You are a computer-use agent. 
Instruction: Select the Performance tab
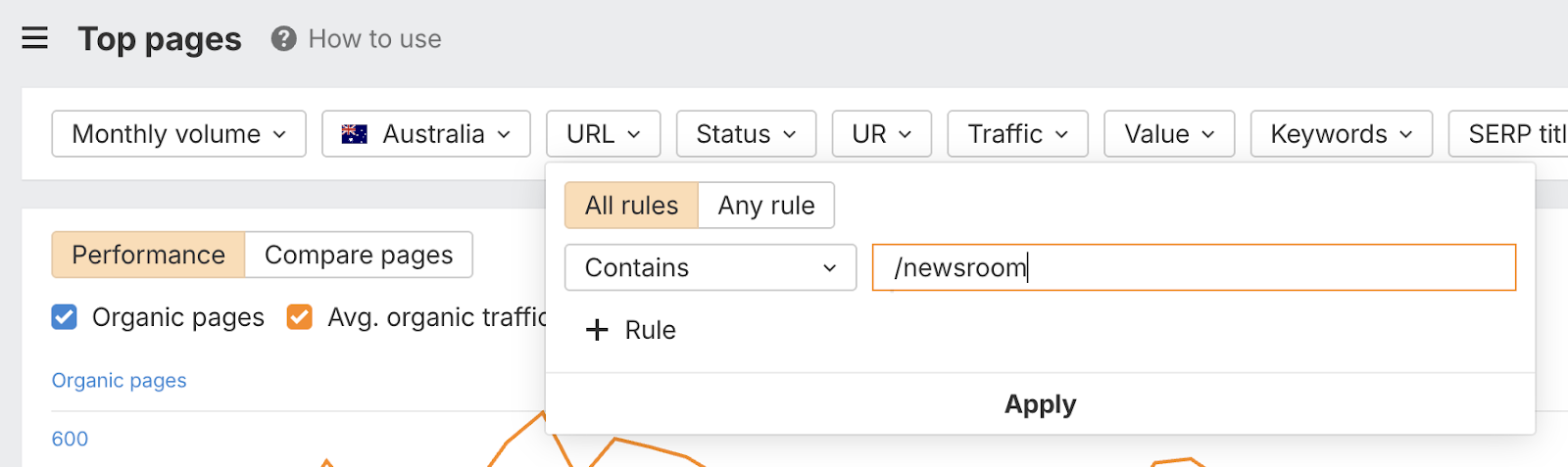click(x=148, y=255)
